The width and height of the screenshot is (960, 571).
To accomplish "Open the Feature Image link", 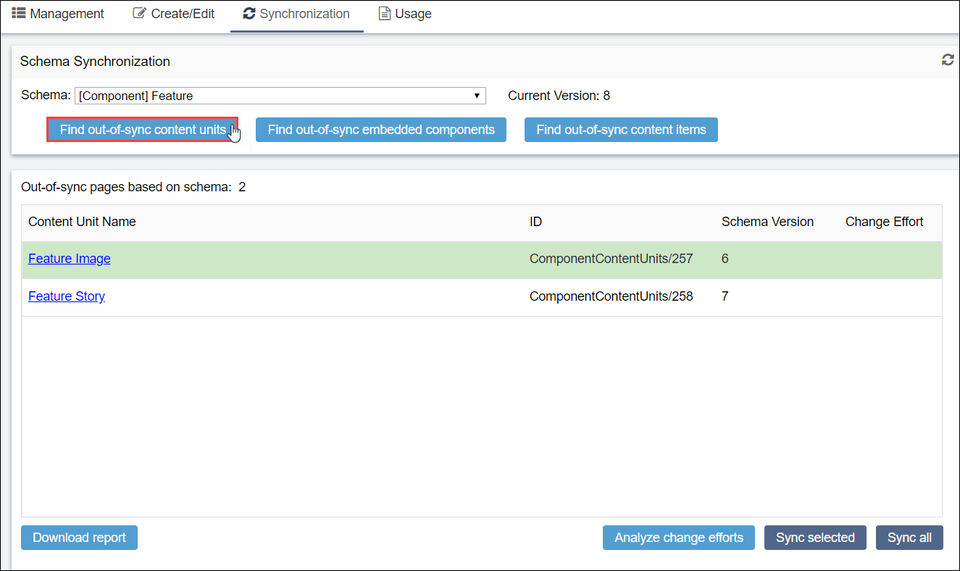I will click(69, 259).
